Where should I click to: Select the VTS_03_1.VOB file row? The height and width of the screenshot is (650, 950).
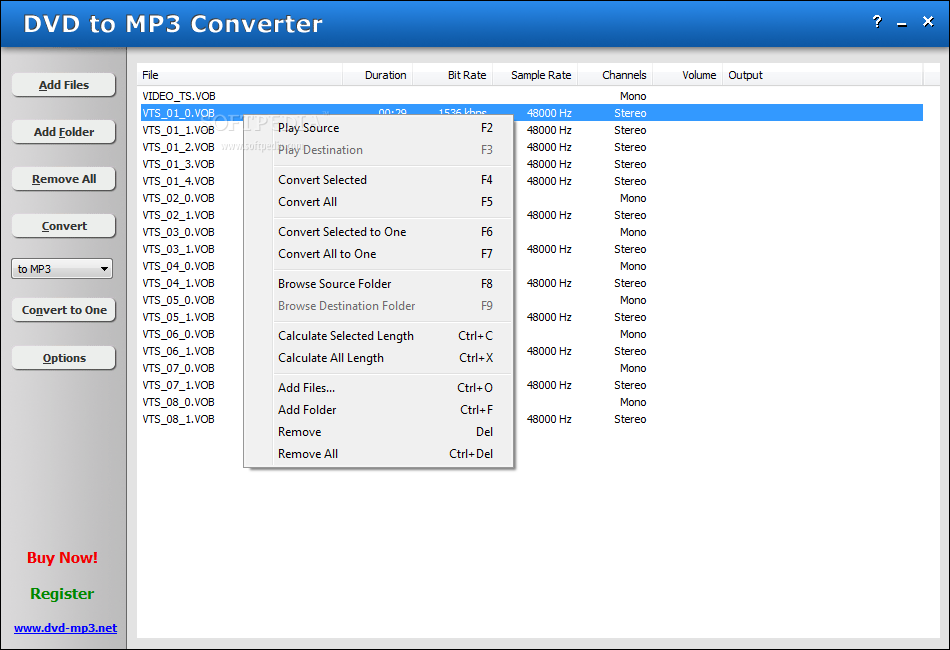coord(178,248)
